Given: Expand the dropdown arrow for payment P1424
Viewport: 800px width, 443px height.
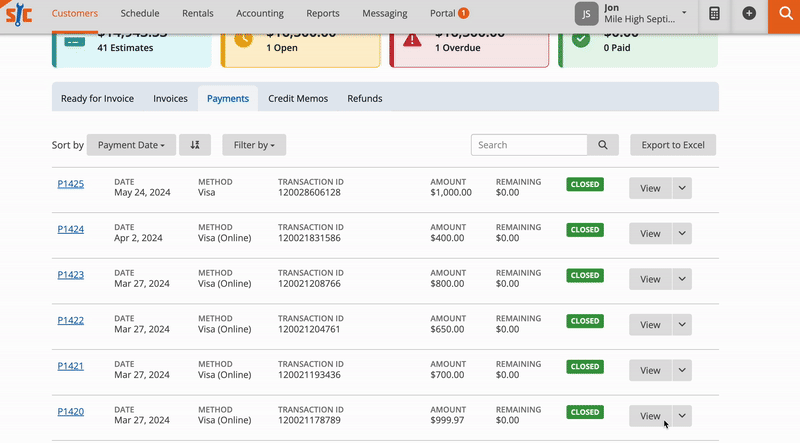Looking at the screenshot, I should 682,233.
